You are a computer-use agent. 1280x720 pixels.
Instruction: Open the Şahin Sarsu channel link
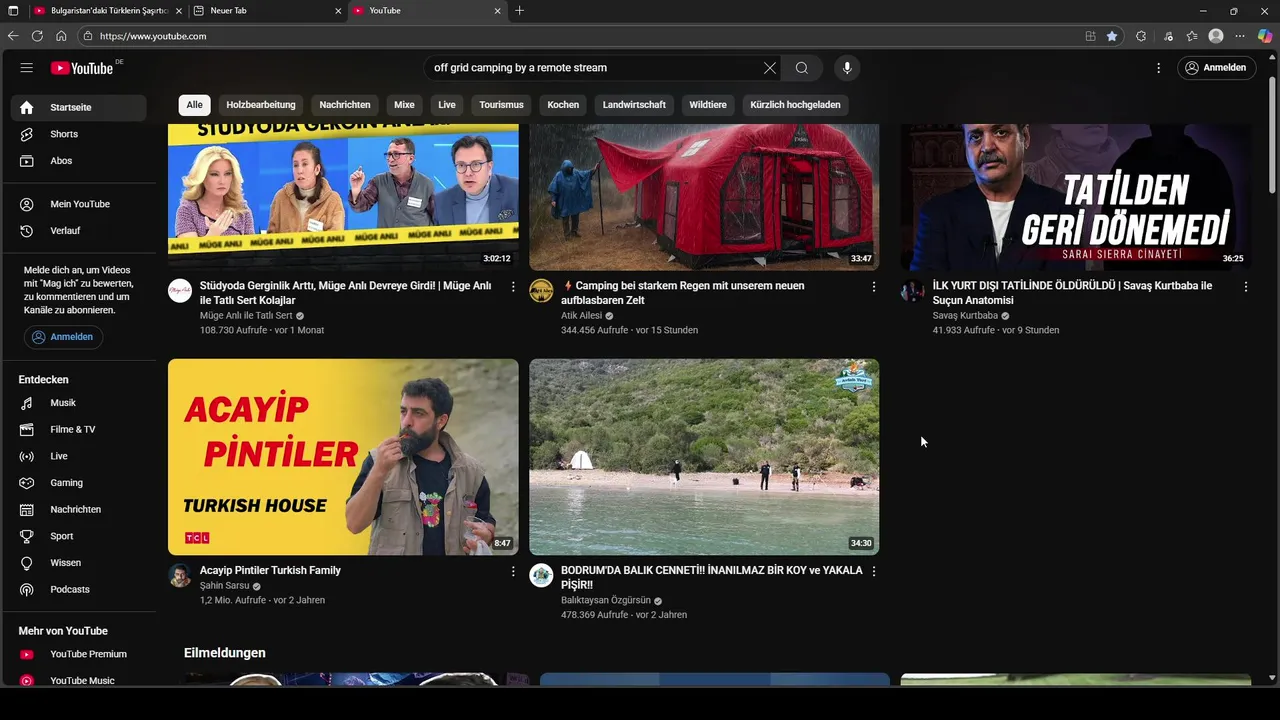pyautogui.click(x=224, y=586)
